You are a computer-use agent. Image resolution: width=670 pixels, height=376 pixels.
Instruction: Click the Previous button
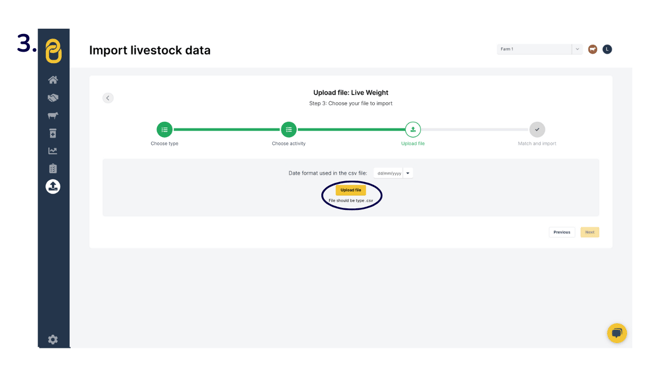click(x=562, y=232)
